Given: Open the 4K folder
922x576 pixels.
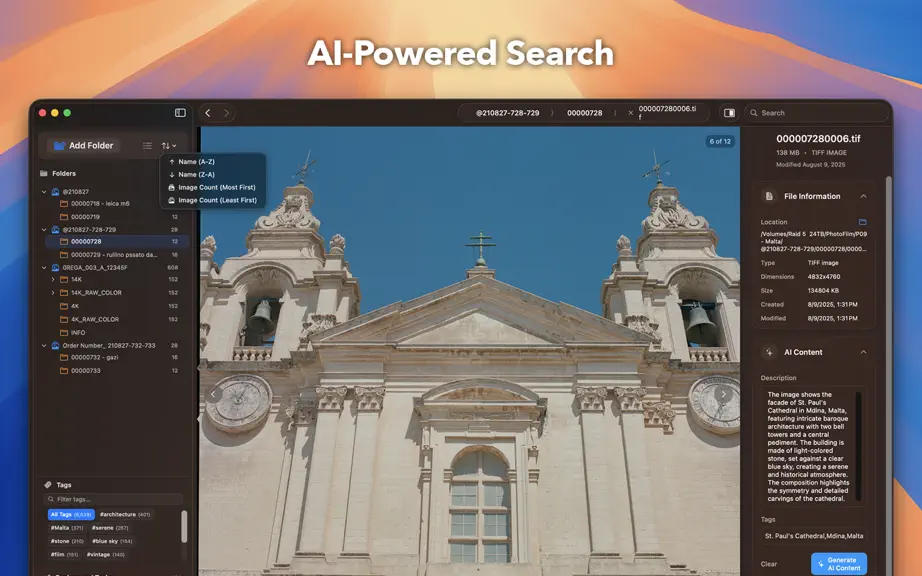Looking at the screenshot, I should point(117,306).
